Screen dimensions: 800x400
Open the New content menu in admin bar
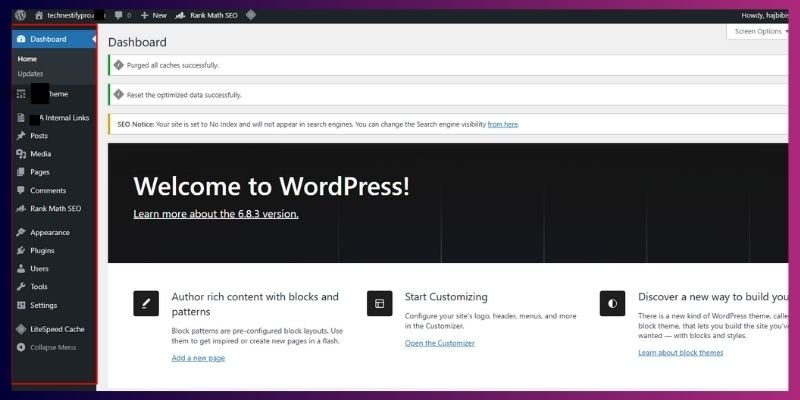[x=154, y=15]
